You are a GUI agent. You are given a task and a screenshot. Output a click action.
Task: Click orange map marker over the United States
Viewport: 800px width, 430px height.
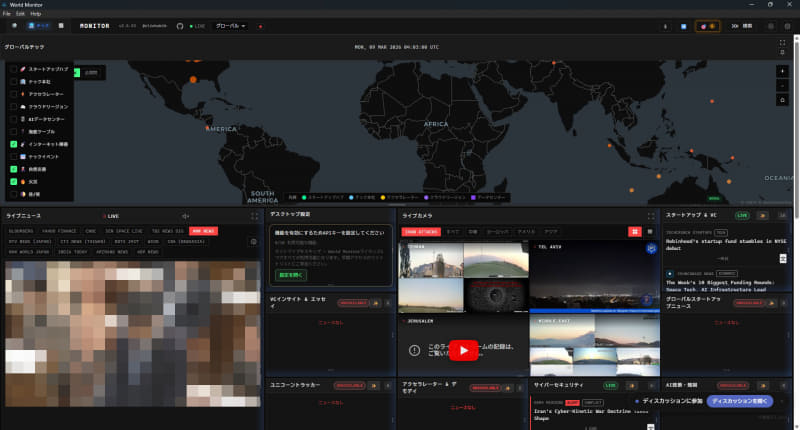tap(193, 80)
